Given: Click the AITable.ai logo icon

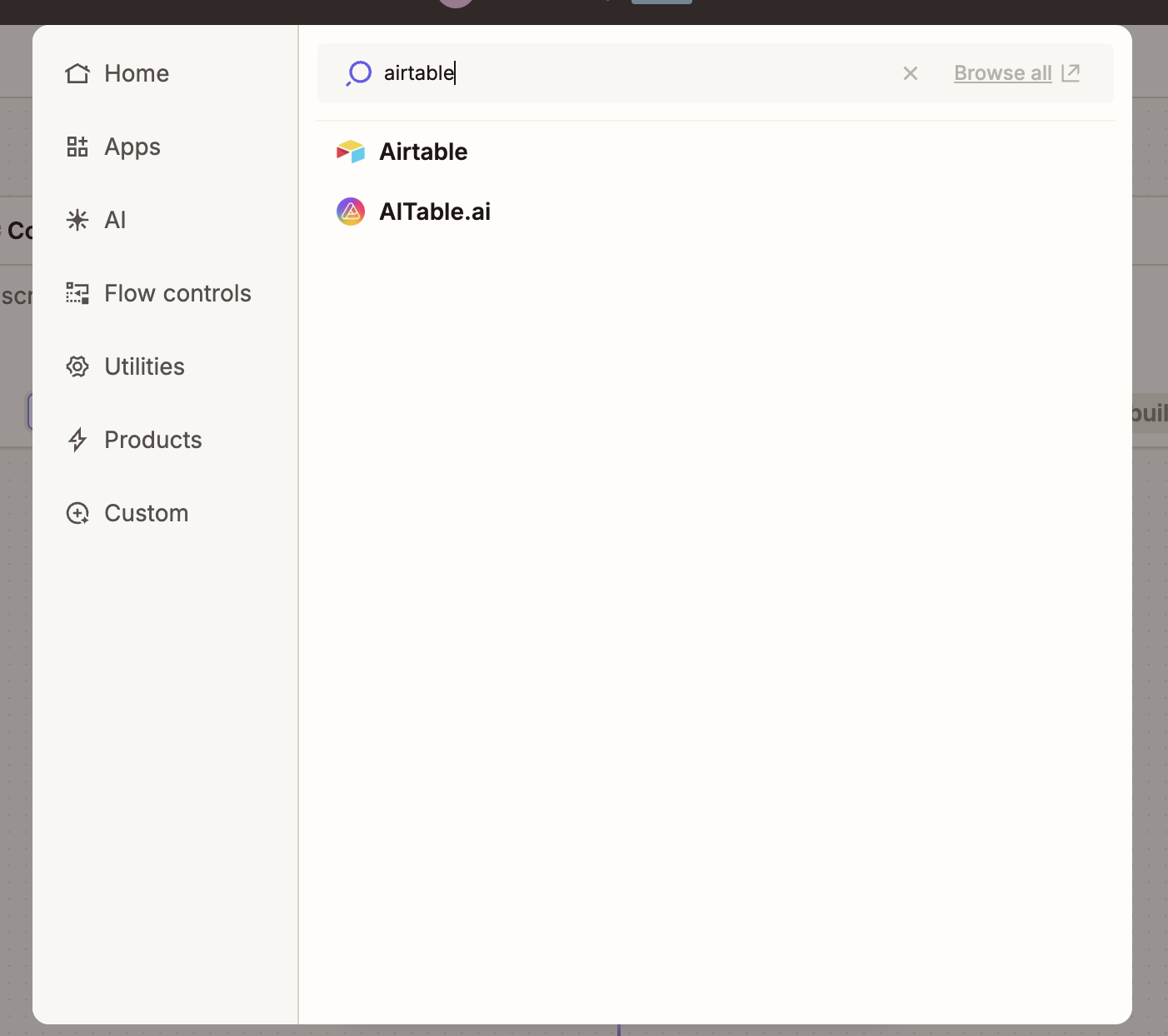Looking at the screenshot, I should [351, 212].
